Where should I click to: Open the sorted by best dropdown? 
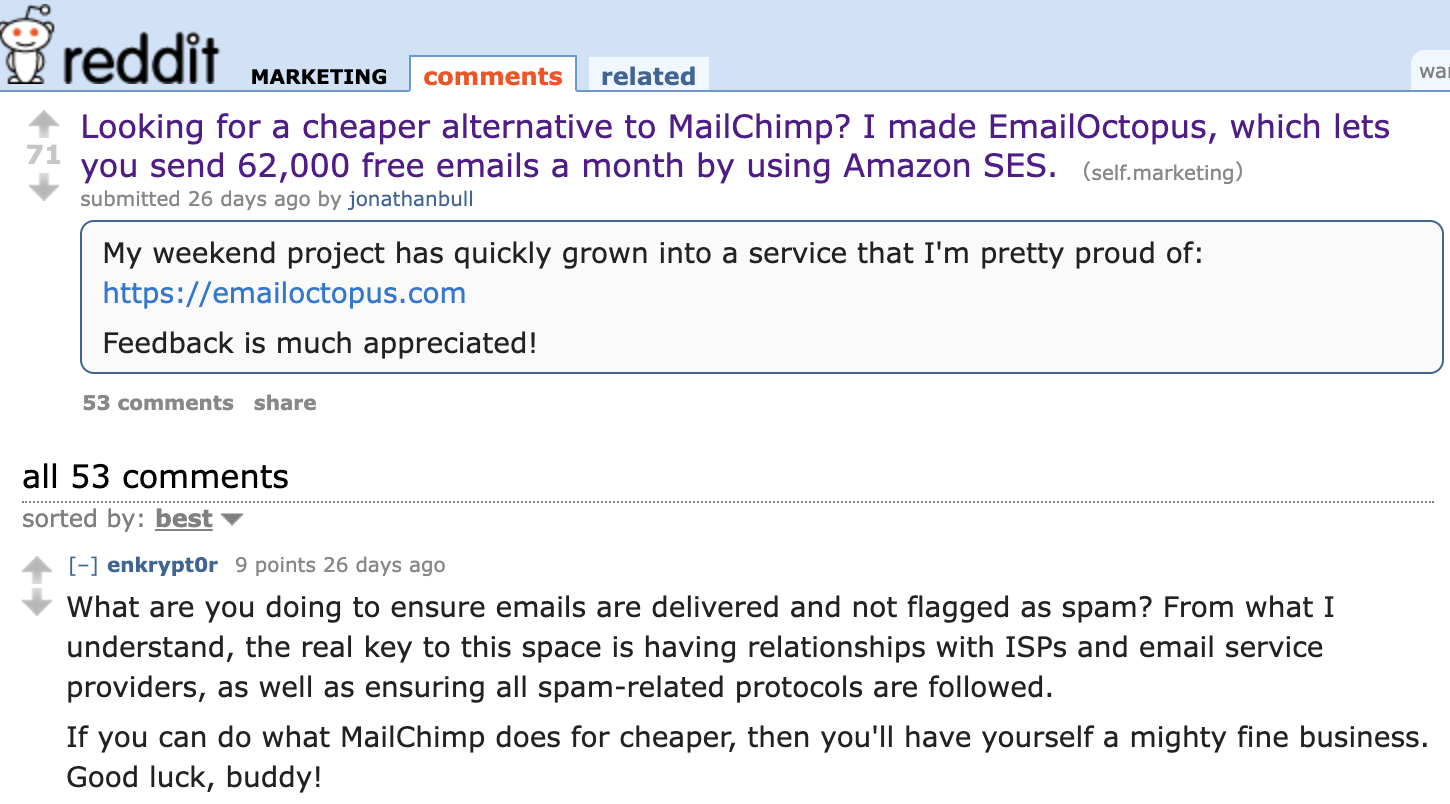184,519
